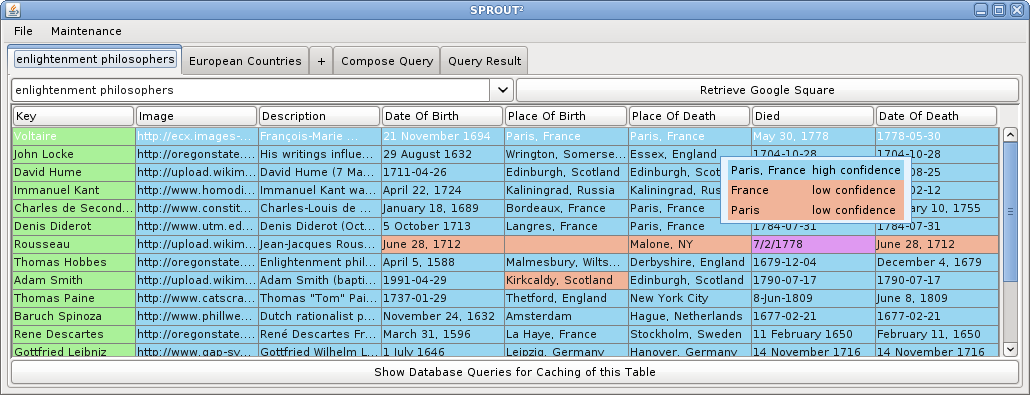Select the Baruch Spinoza key cell

74,316
